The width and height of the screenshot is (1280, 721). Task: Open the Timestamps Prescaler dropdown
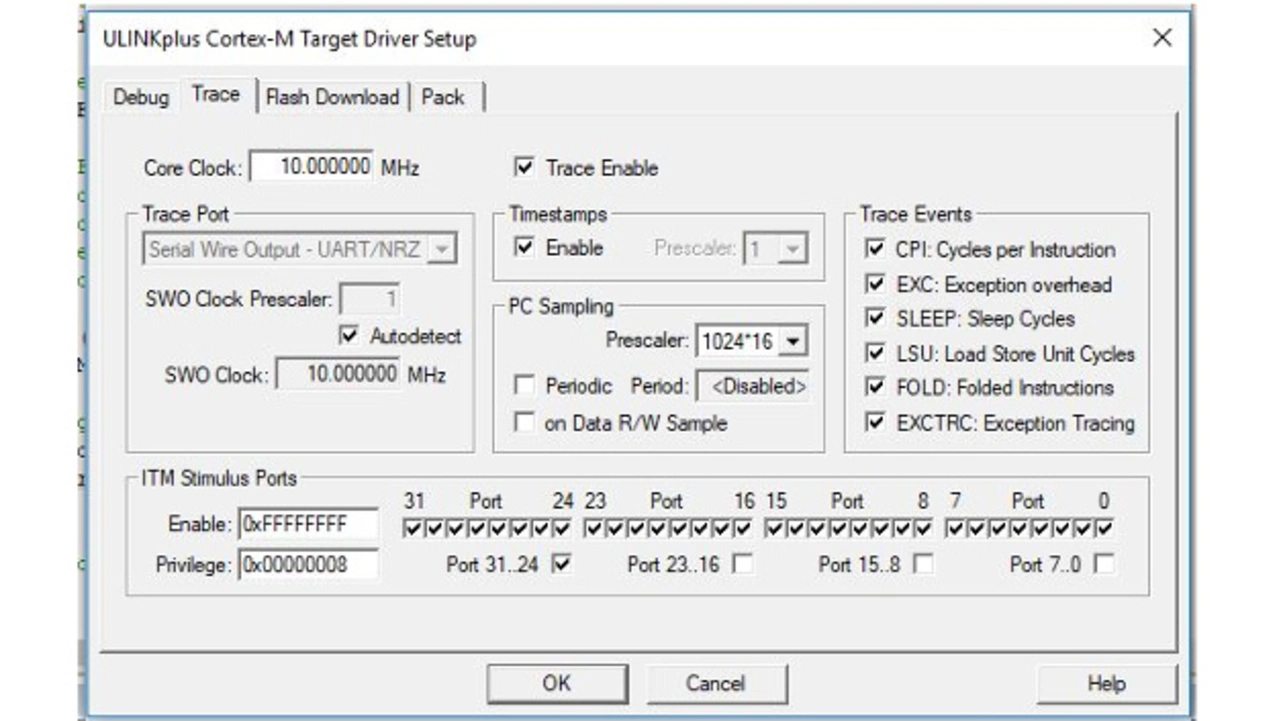click(x=793, y=249)
